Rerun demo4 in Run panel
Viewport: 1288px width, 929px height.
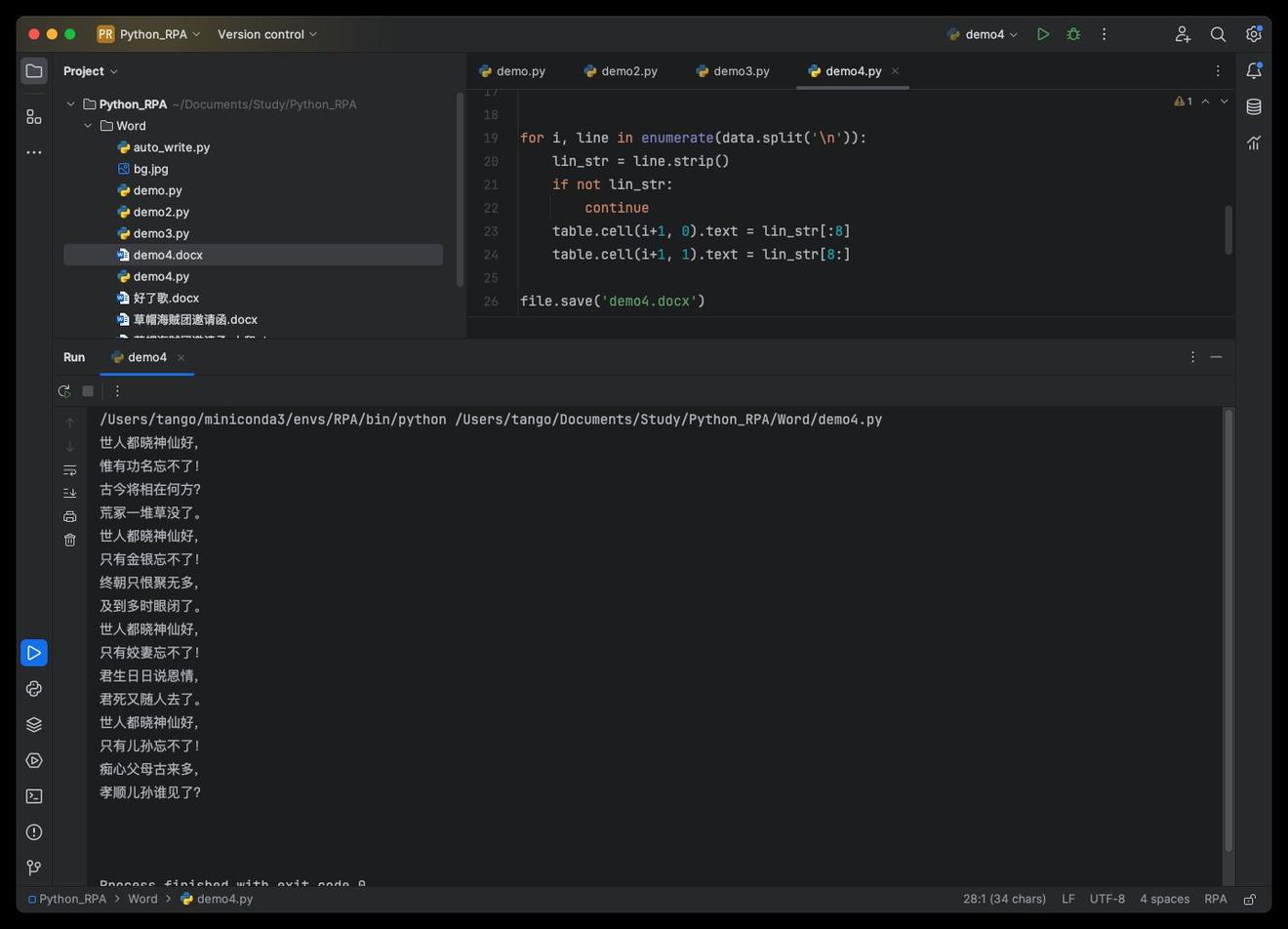(x=64, y=391)
